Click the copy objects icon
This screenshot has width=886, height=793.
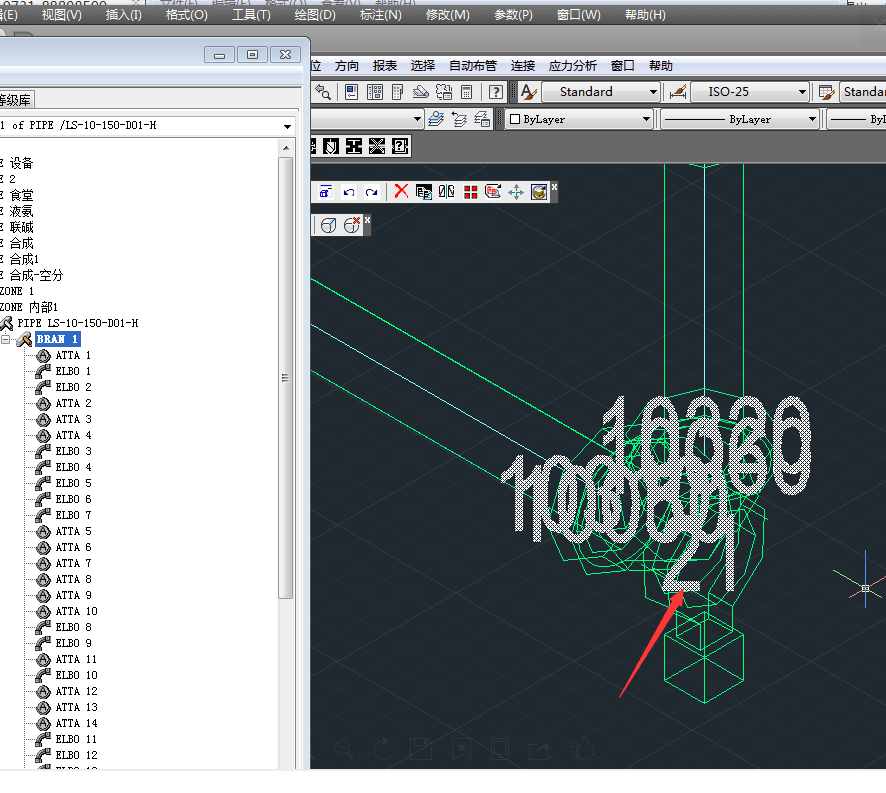click(424, 192)
